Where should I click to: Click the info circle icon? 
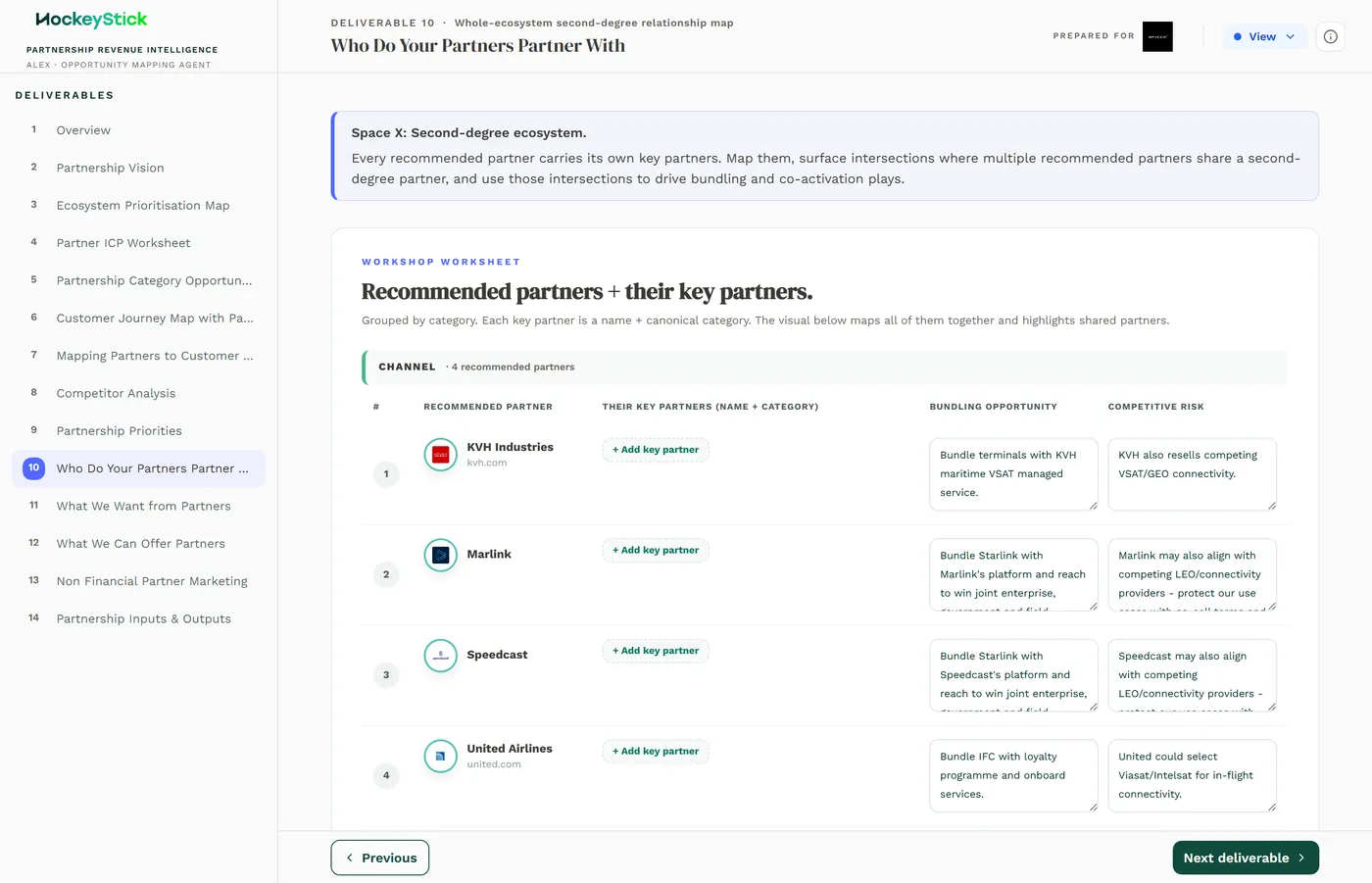[1330, 36]
